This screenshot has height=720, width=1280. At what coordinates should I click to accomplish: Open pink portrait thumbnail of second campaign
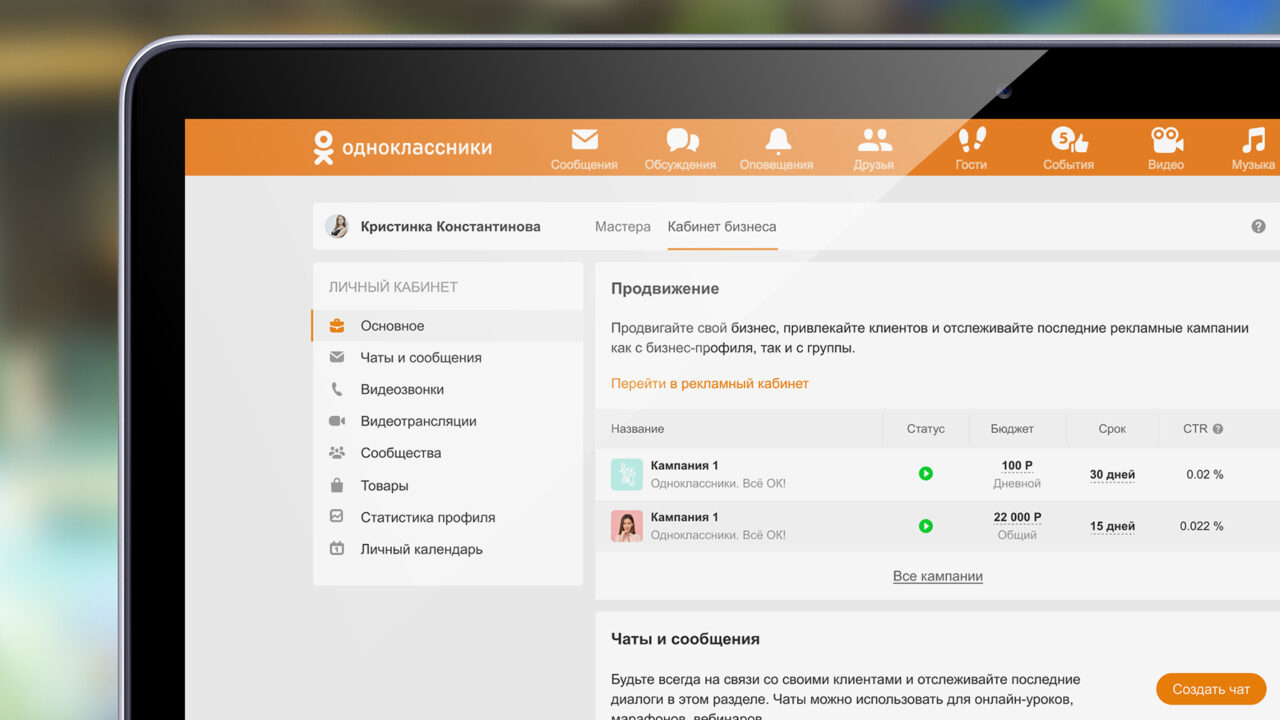click(627, 526)
